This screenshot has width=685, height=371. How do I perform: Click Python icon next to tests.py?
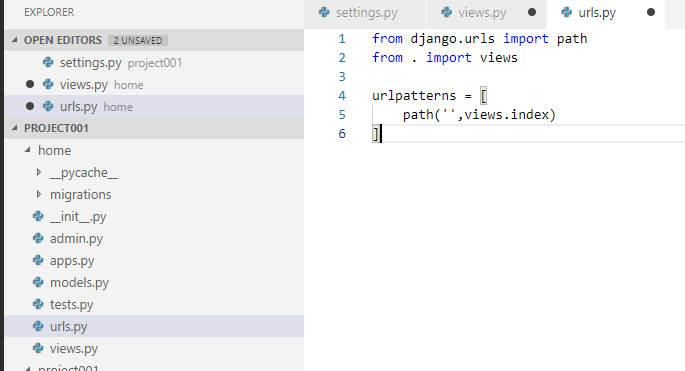pos(38,304)
